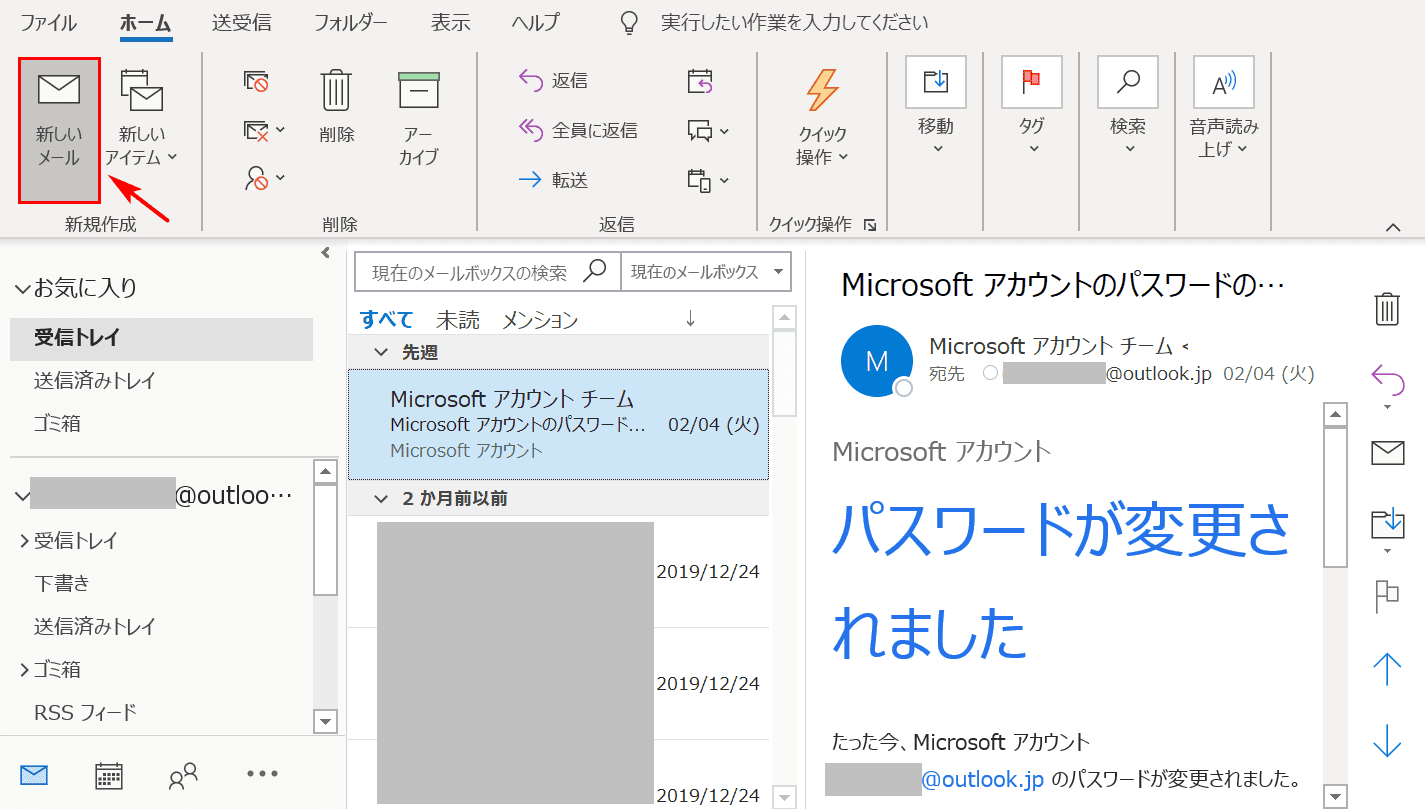Switch to the 送受信 tab
Image resolution: width=1425 pixels, height=809 pixels.
coord(242,22)
